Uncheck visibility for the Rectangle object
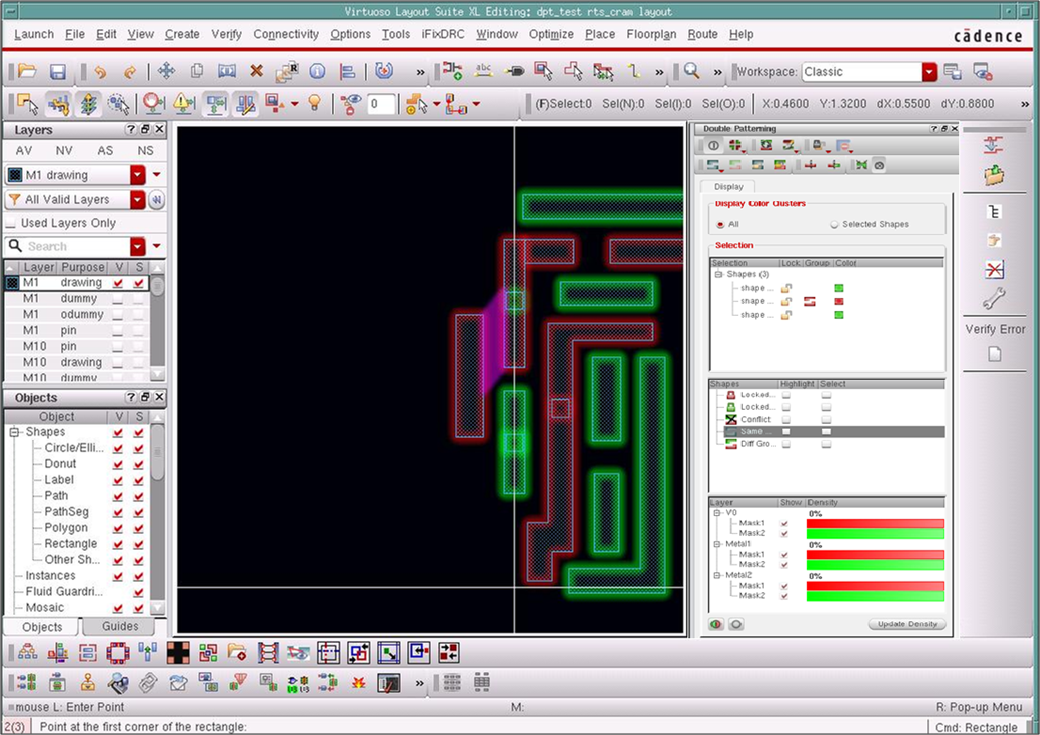 pos(119,544)
